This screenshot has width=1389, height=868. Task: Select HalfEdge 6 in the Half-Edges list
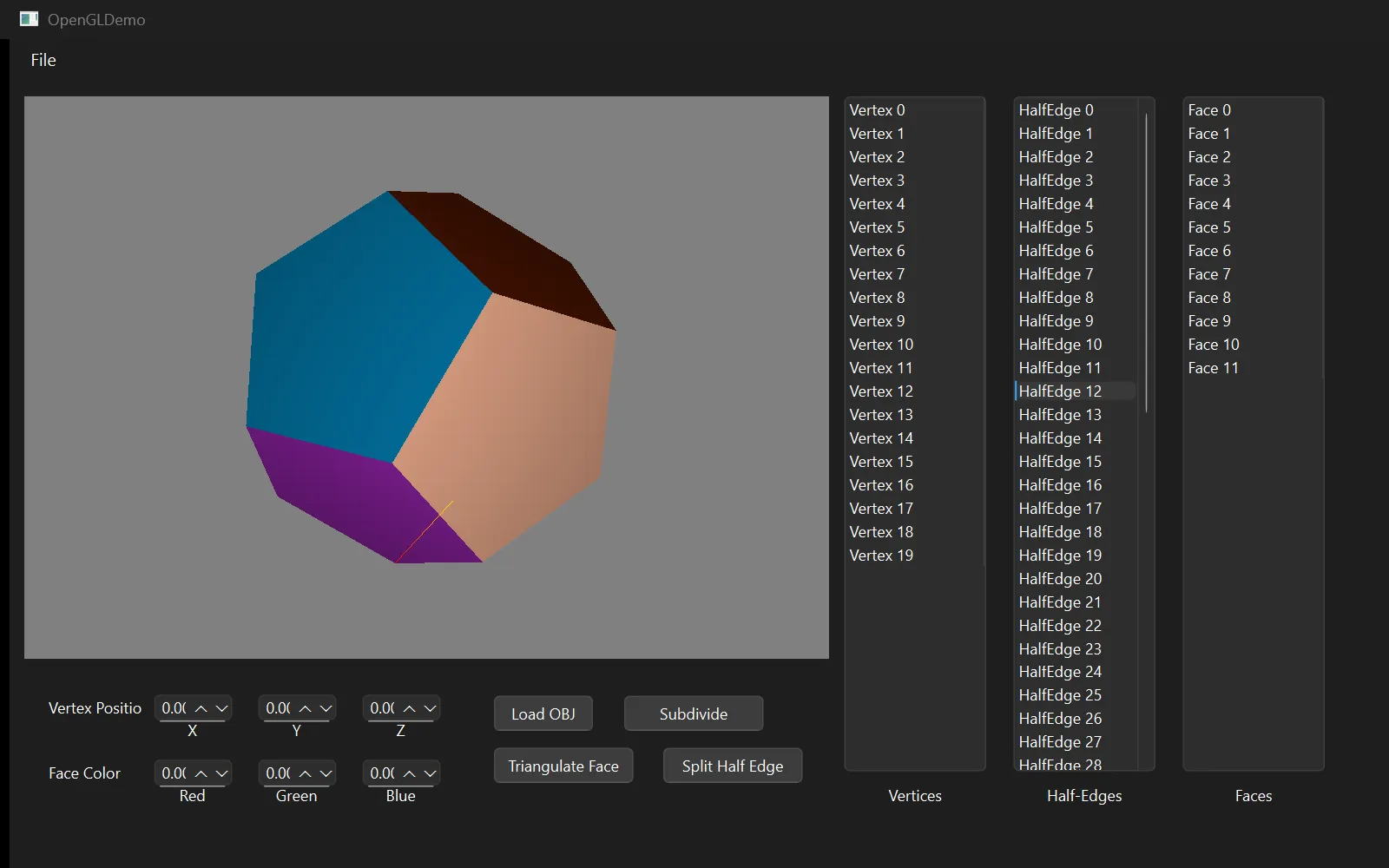pyautogui.click(x=1076, y=251)
